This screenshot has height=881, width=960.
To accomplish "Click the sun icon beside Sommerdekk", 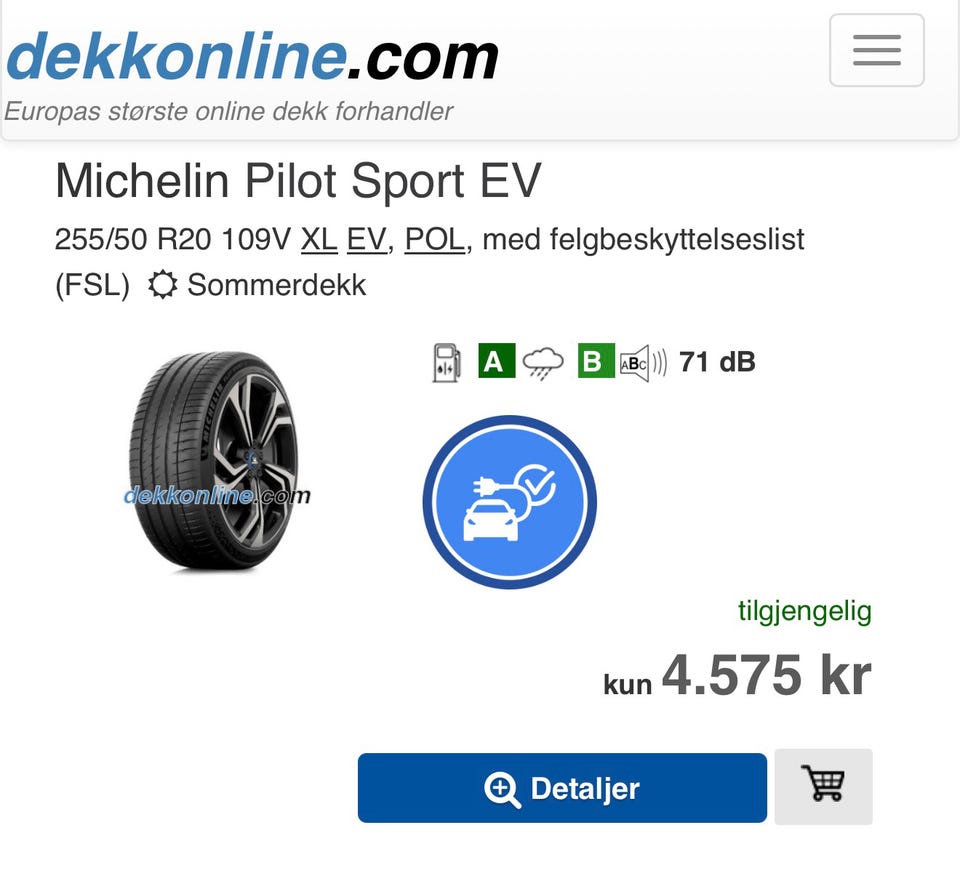I will click(162, 285).
